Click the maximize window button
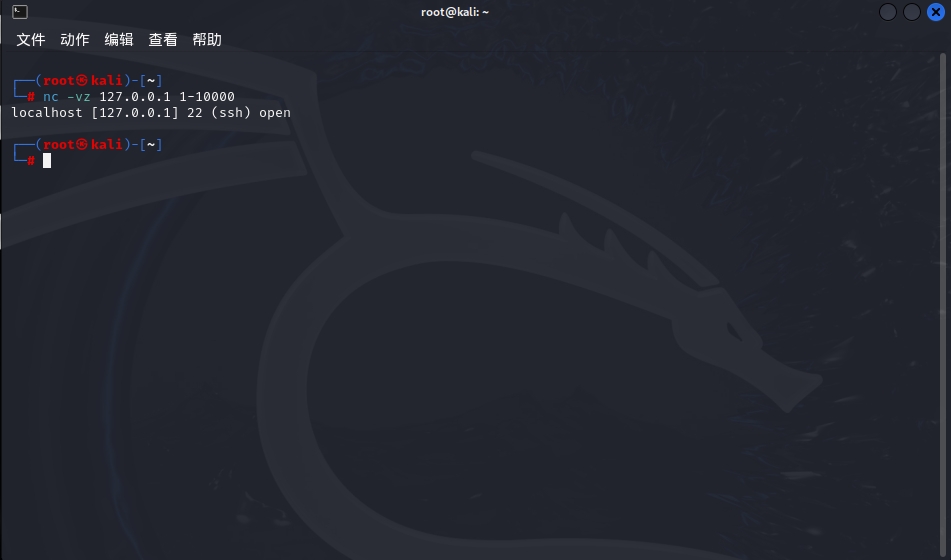 [x=912, y=12]
